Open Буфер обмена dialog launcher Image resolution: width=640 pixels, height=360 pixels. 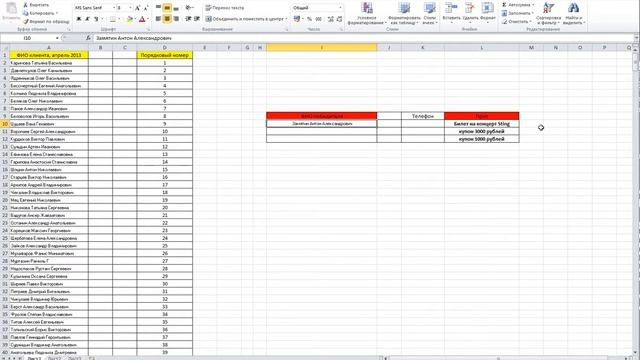(69, 30)
